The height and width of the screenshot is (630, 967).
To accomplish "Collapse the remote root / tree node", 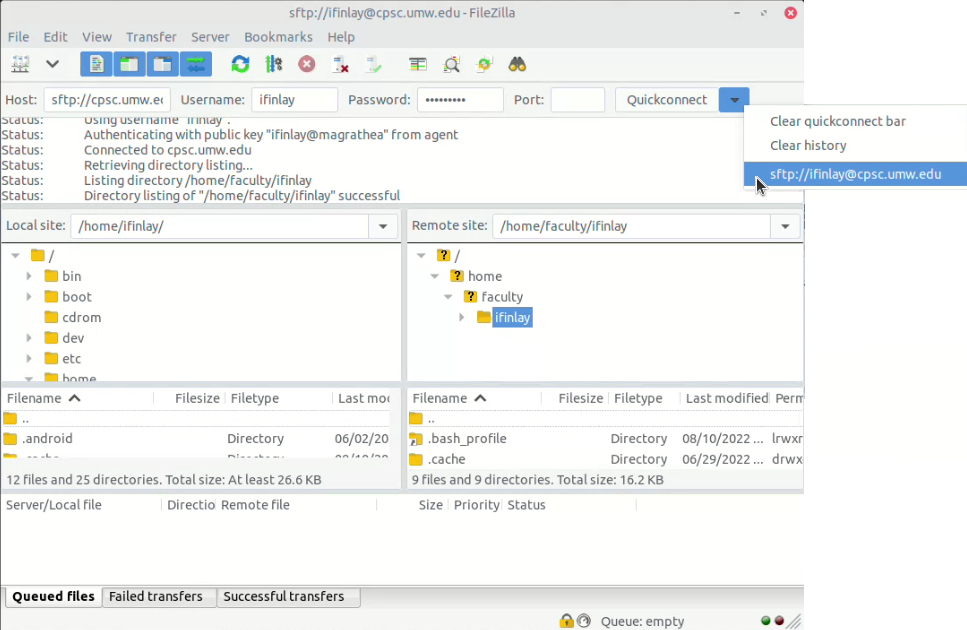I will [x=421, y=255].
